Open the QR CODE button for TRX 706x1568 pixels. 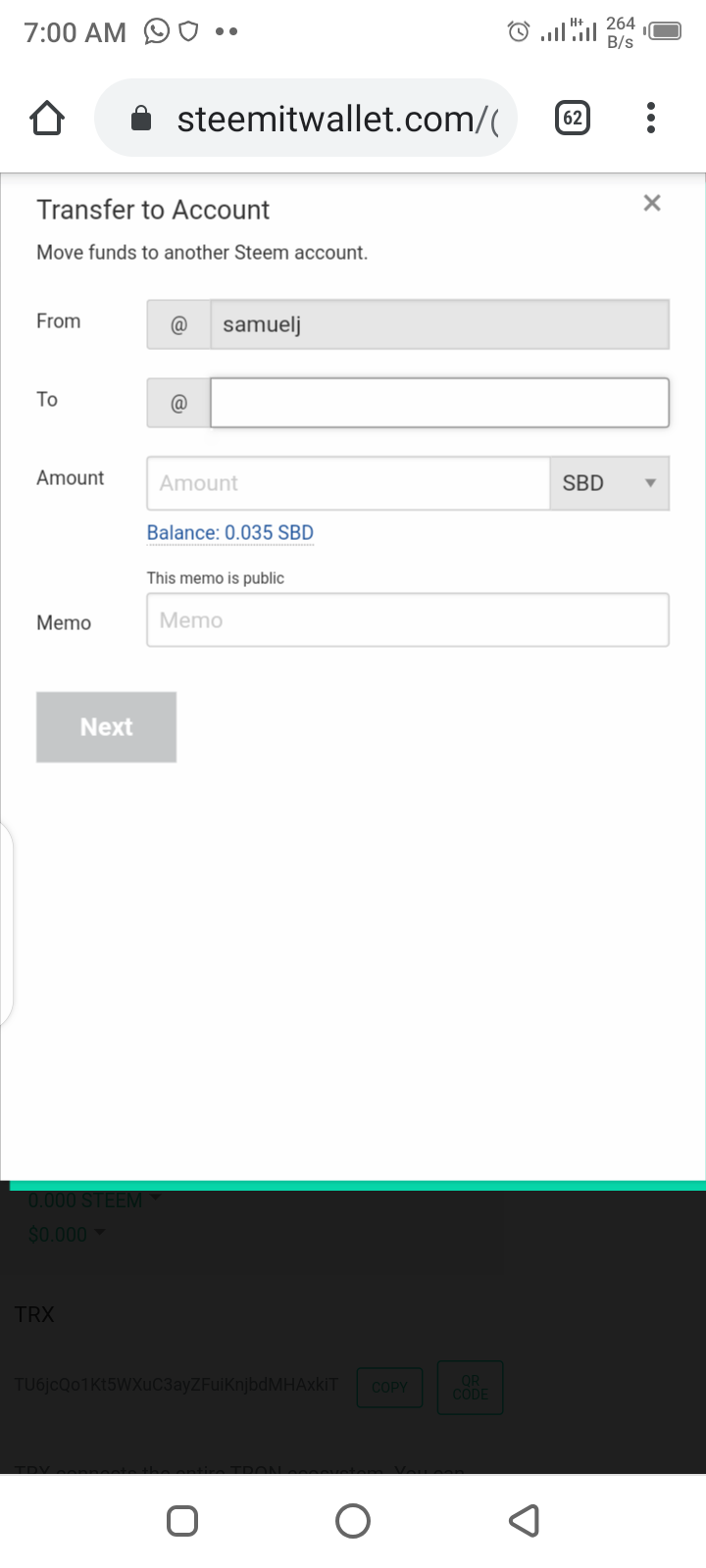[470, 1387]
